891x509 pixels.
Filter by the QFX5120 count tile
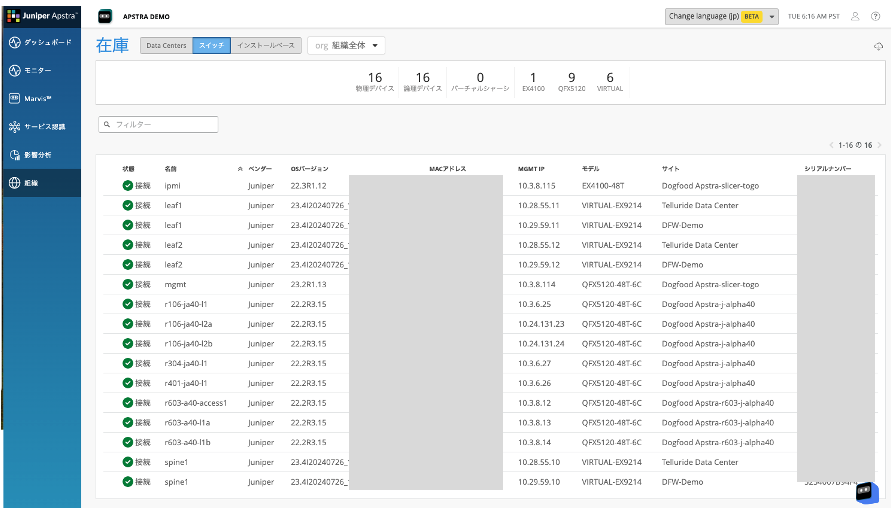(571, 82)
